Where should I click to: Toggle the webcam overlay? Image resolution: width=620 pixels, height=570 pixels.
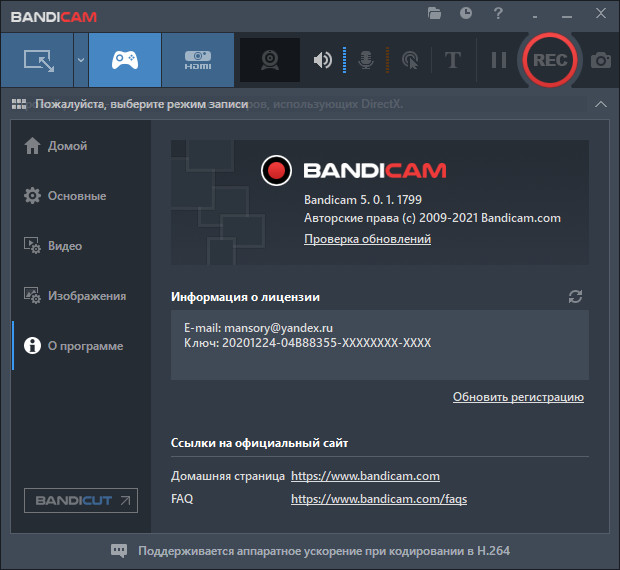pos(270,60)
